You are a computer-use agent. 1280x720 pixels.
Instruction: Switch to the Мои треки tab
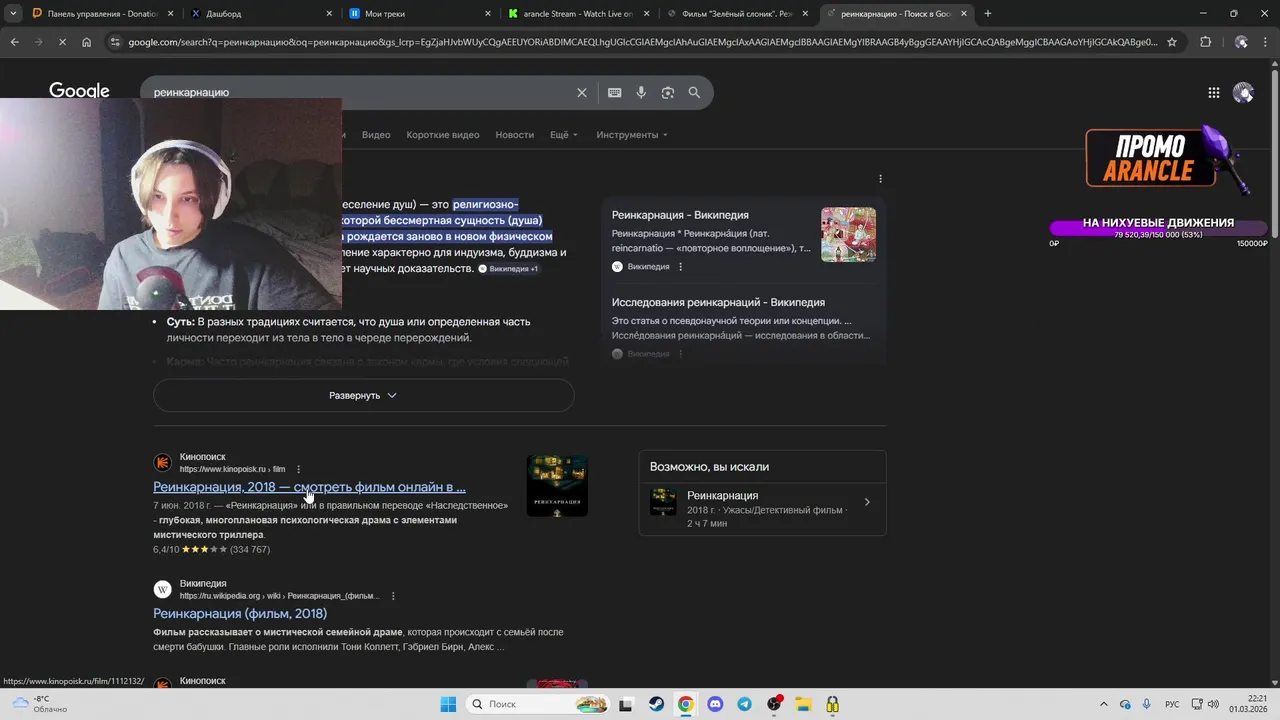click(x=420, y=13)
